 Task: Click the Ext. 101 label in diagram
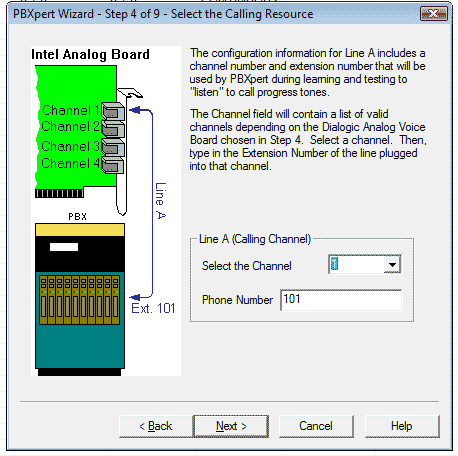click(x=153, y=308)
